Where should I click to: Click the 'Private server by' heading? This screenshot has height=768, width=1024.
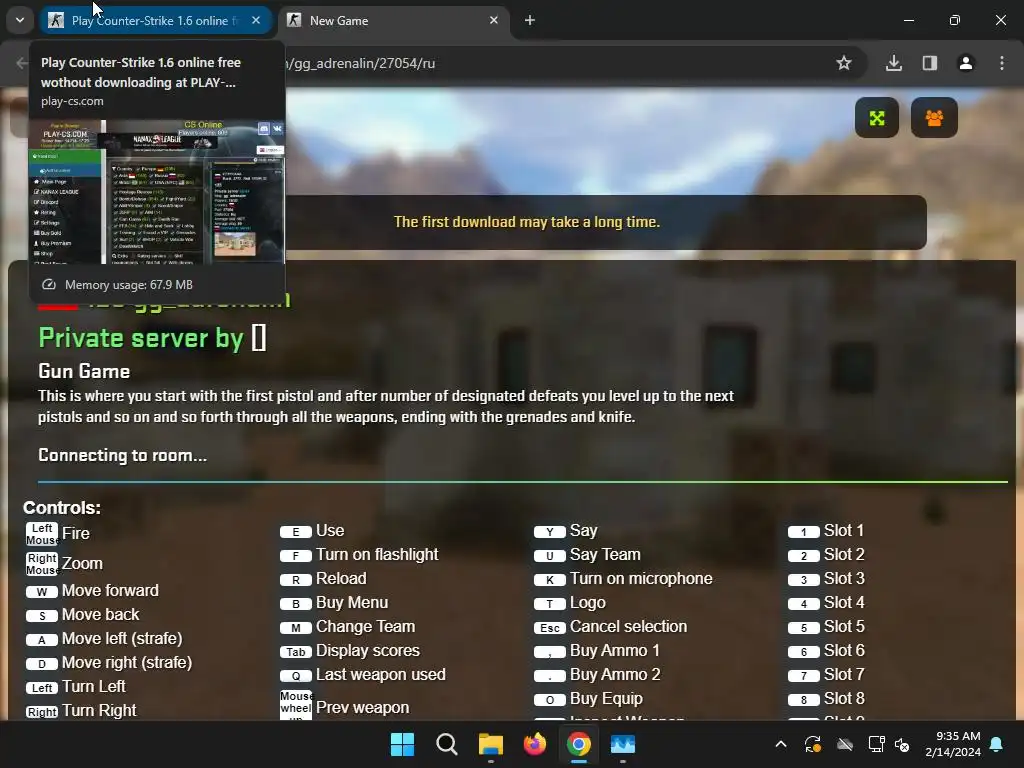point(140,338)
